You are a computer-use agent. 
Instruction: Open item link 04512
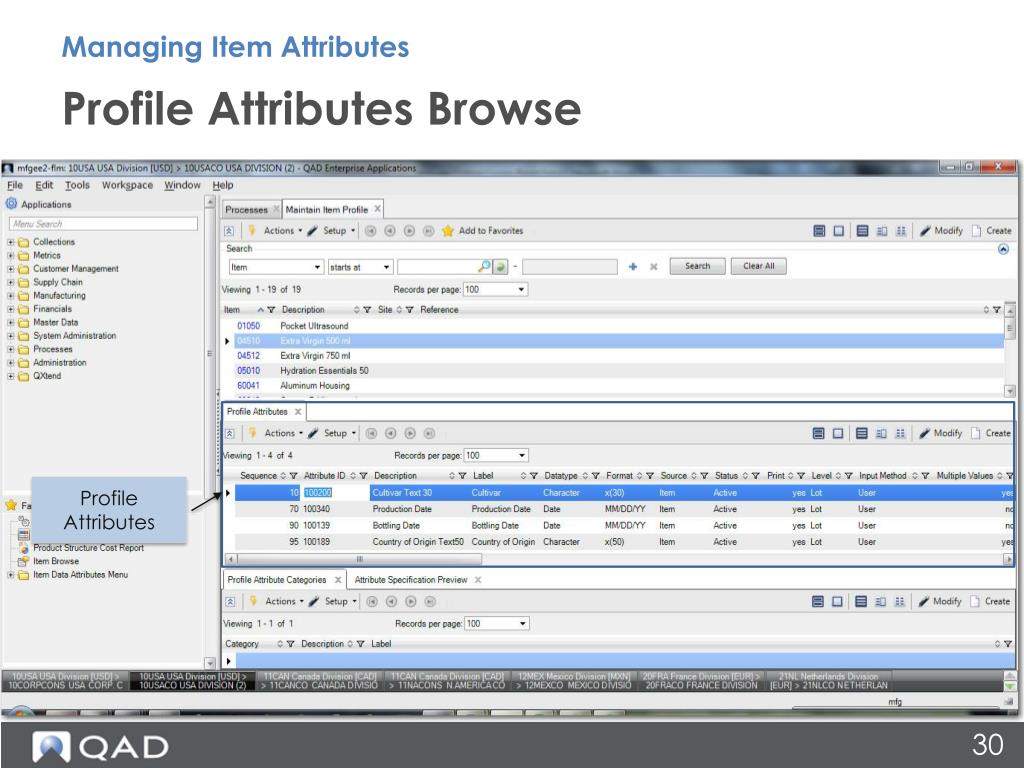248,356
